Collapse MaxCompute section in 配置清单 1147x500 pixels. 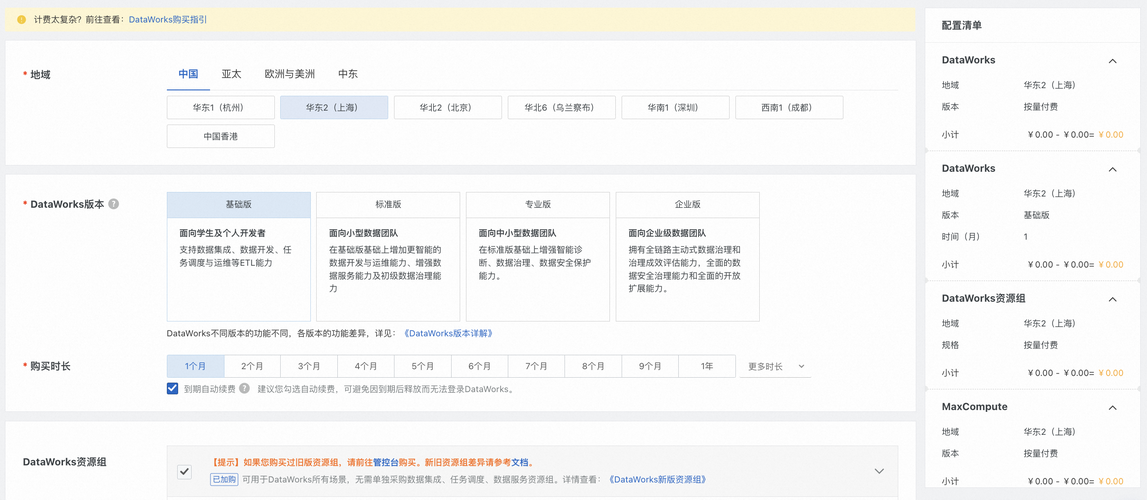coord(1113,407)
